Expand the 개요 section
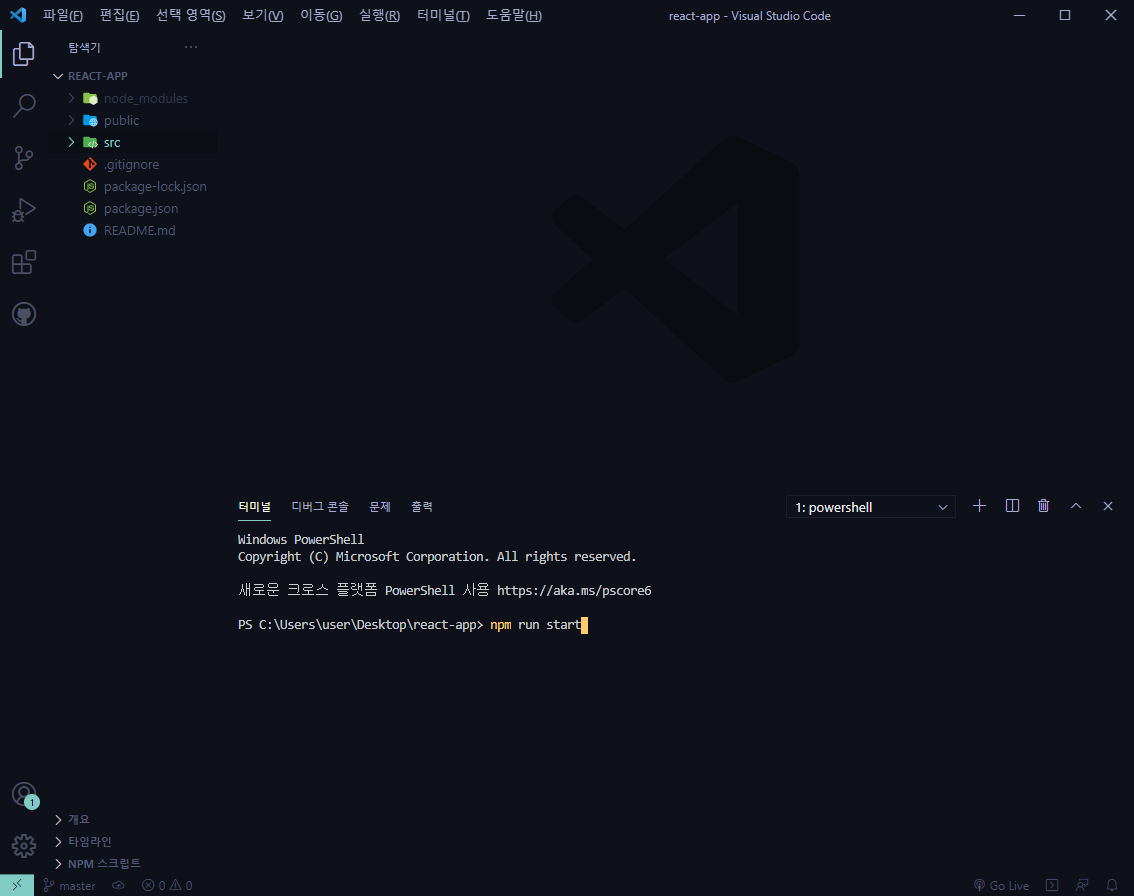 (132, 819)
